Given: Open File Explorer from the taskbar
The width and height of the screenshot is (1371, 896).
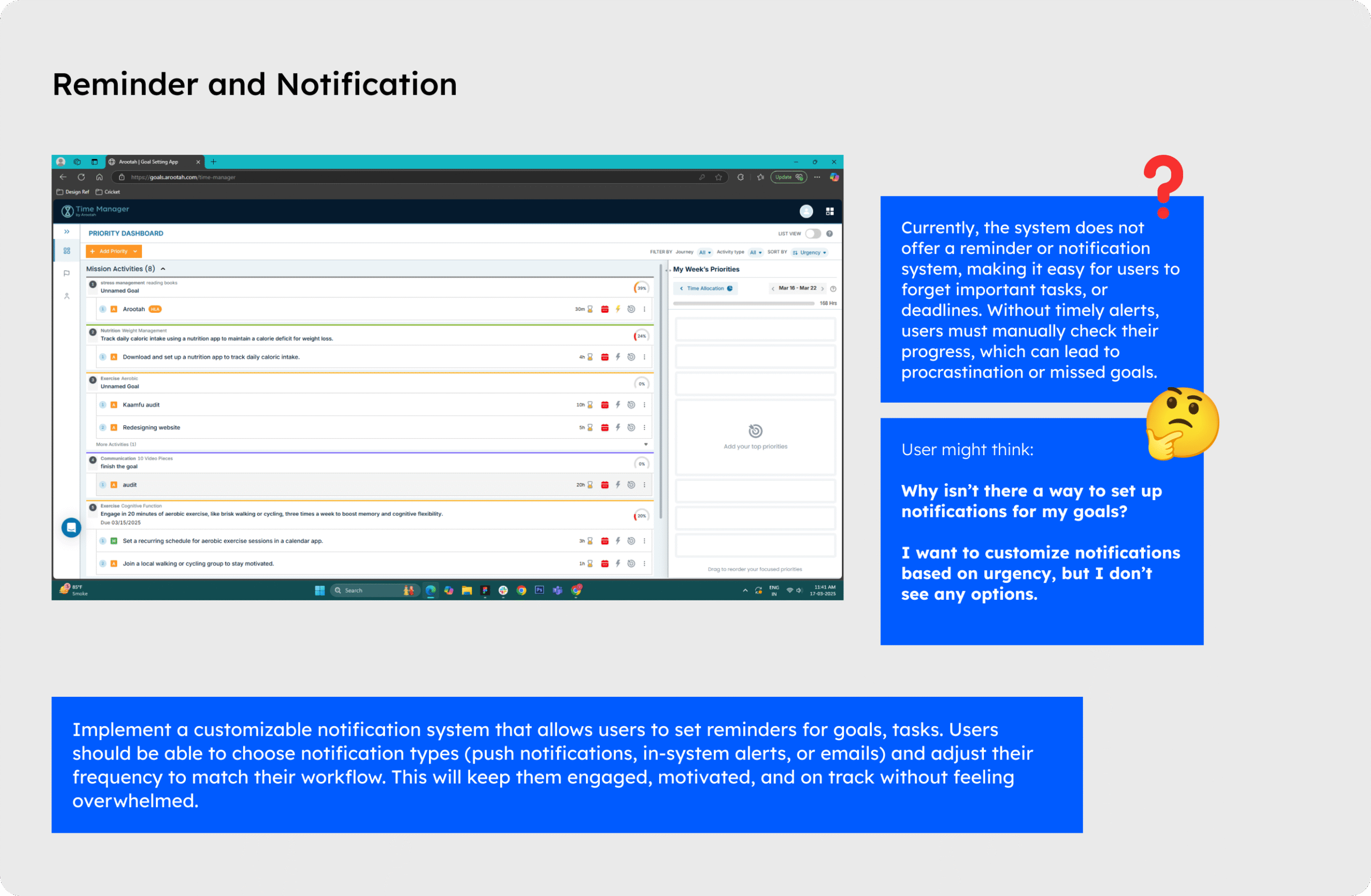Looking at the screenshot, I should 466,591.
